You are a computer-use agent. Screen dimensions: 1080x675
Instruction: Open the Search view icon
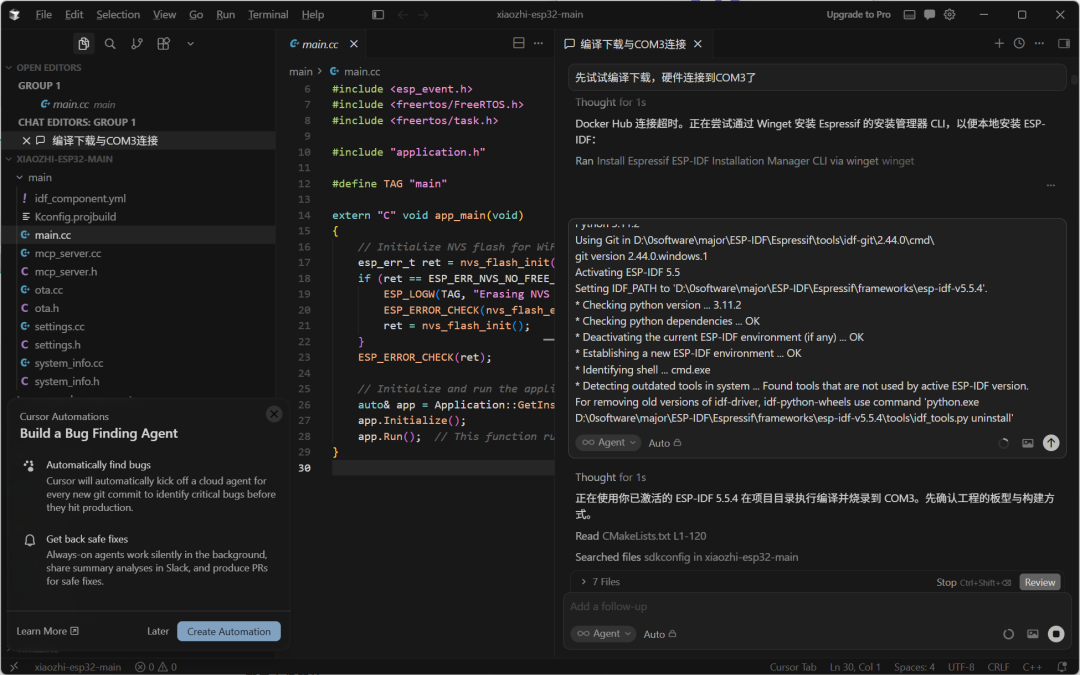110,43
